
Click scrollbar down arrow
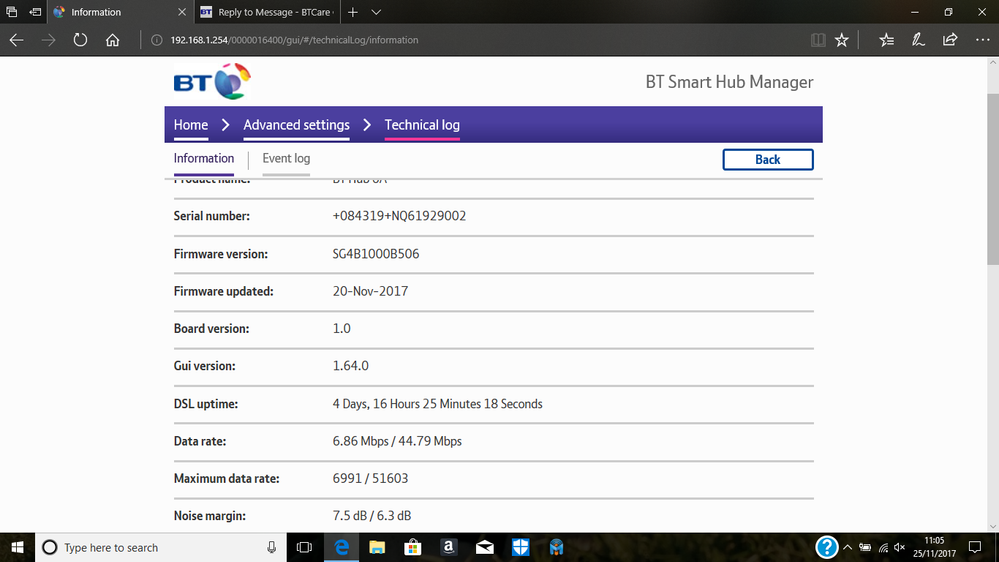[993, 526]
